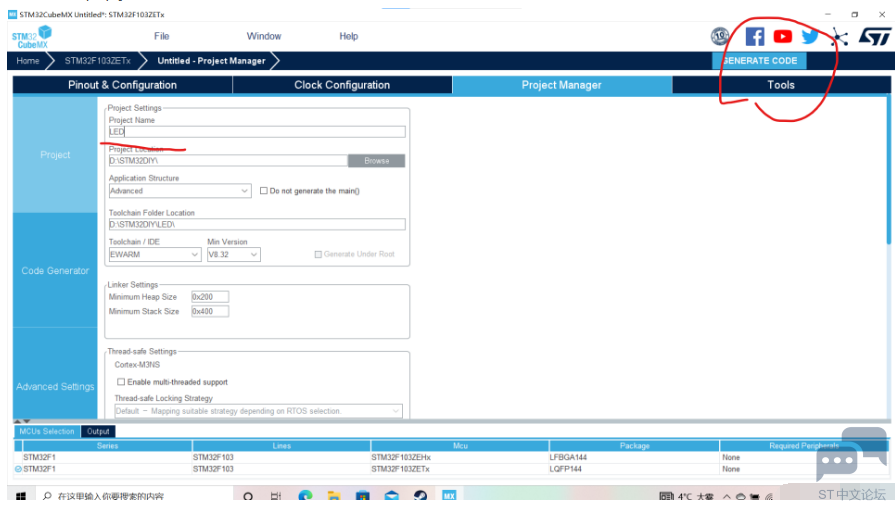Click Untitled - Project Manager breadcrumb
This screenshot has width=895, height=510.
click(x=212, y=61)
